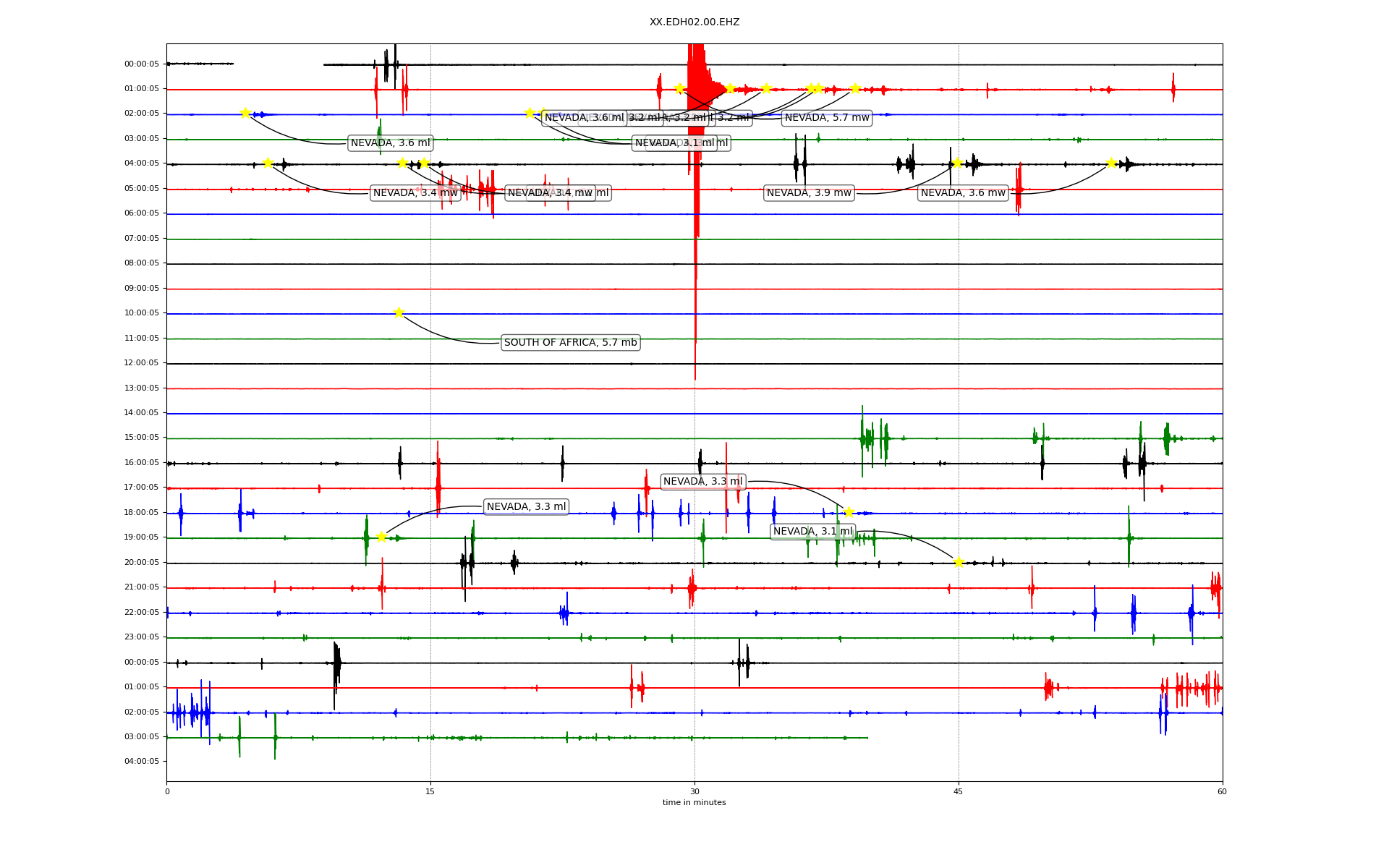1389x868 pixels.
Task: Click the 12:00:05 label on the y-axis
Action: click(141, 363)
